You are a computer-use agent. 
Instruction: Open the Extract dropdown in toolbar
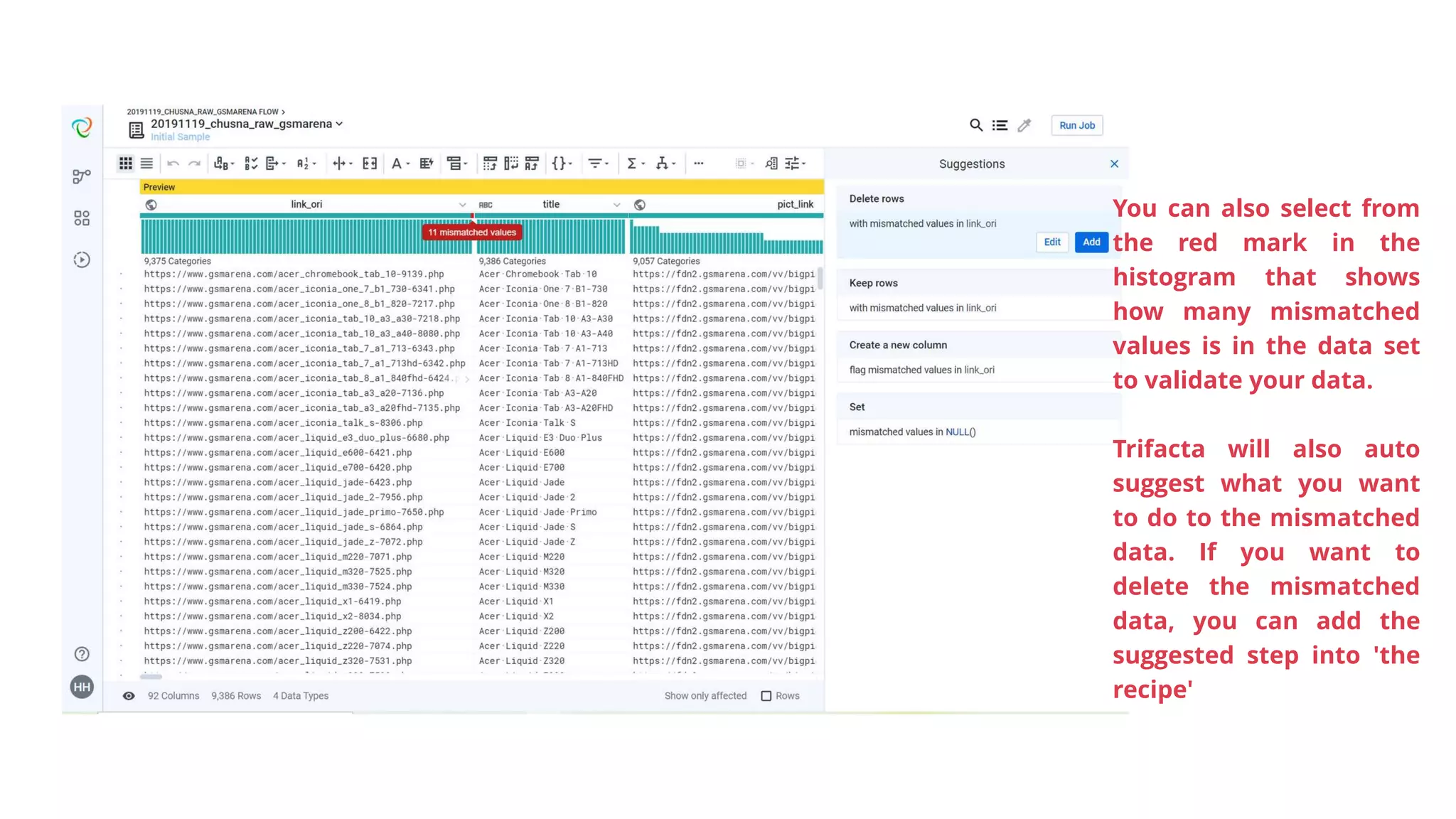click(275, 164)
